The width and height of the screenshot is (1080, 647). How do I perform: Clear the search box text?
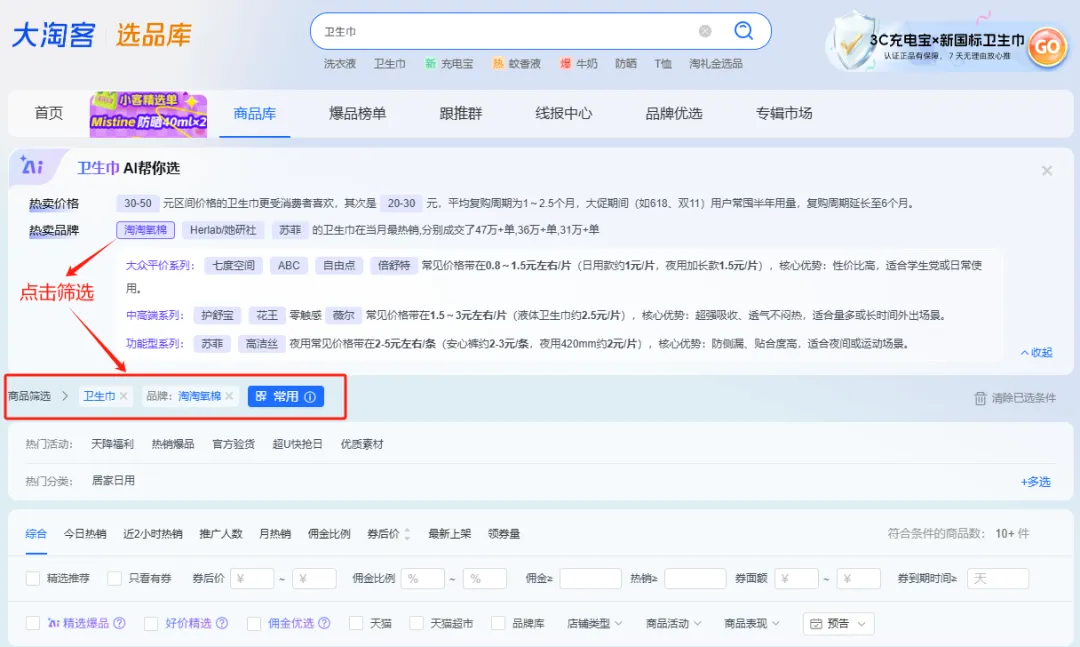705,31
